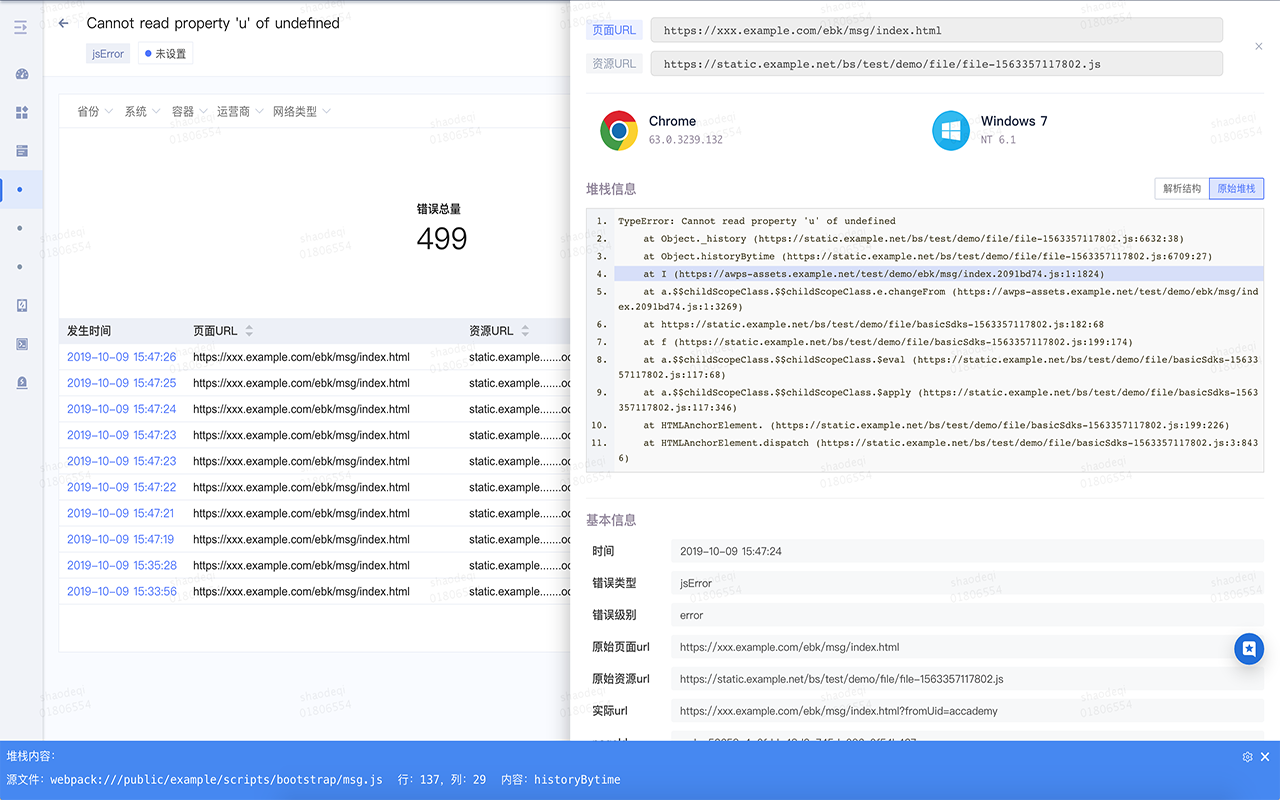
Task: Select the 原始堆栈 raw stack view
Action: click(1236, 189)
